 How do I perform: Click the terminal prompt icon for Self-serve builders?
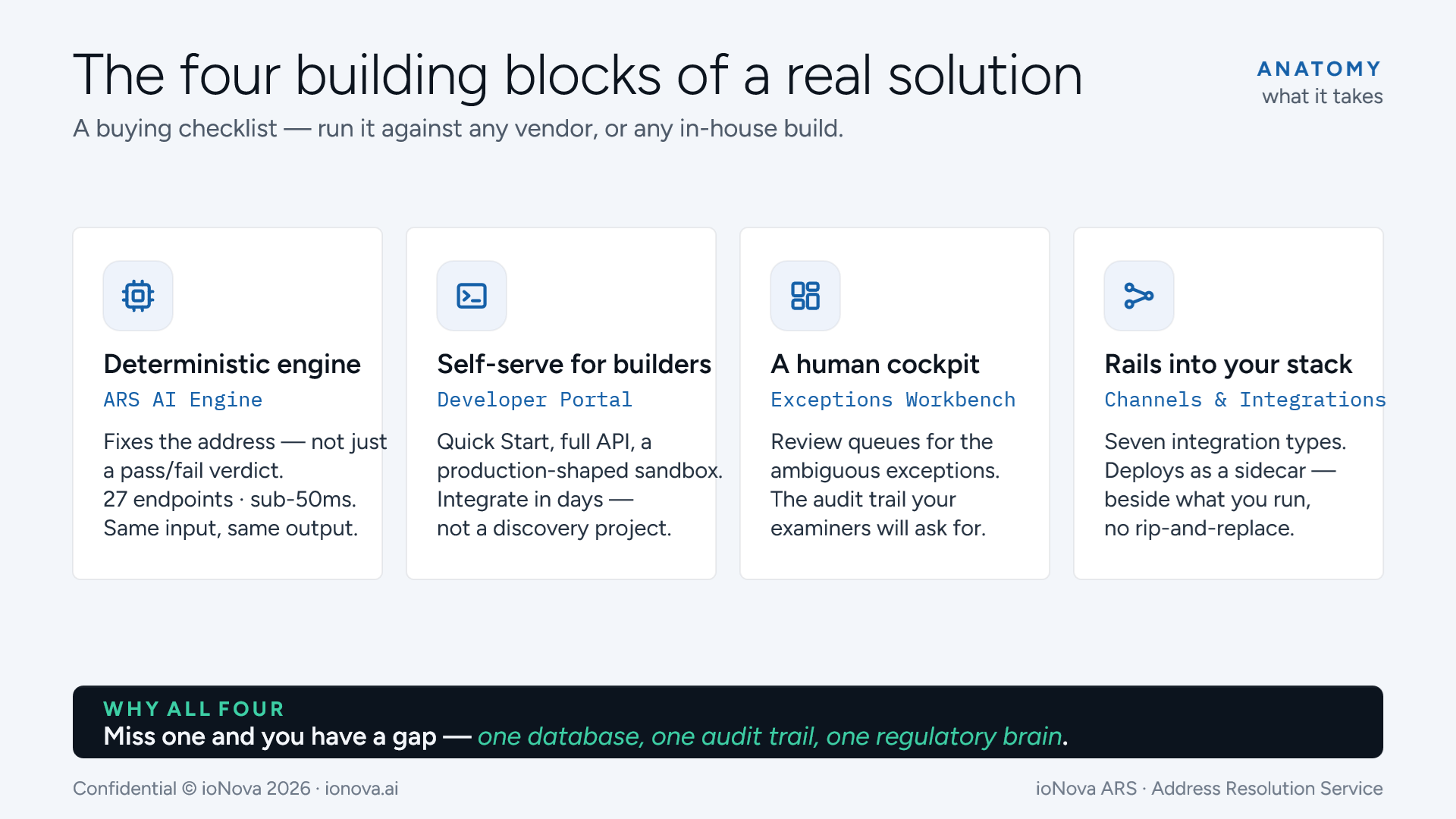point(472,296)
